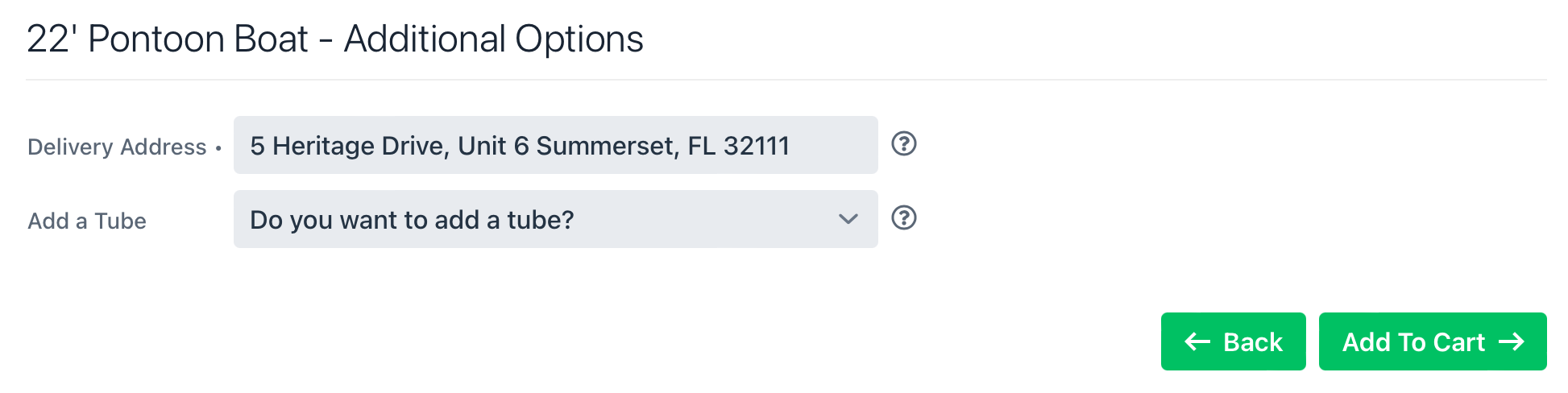Screen dimensions: 1568x393
Task: Click the help icon beside Add a Tube
Action: (x=904, y=218)
